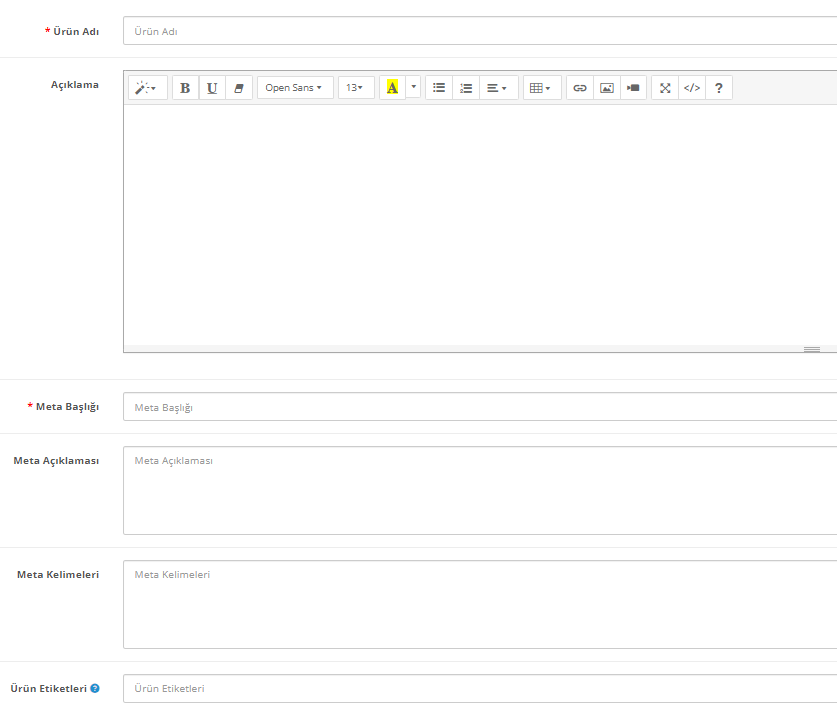Toggle bold formatting in the editor
Screen dimensions: 837x720
click(185, 88)
